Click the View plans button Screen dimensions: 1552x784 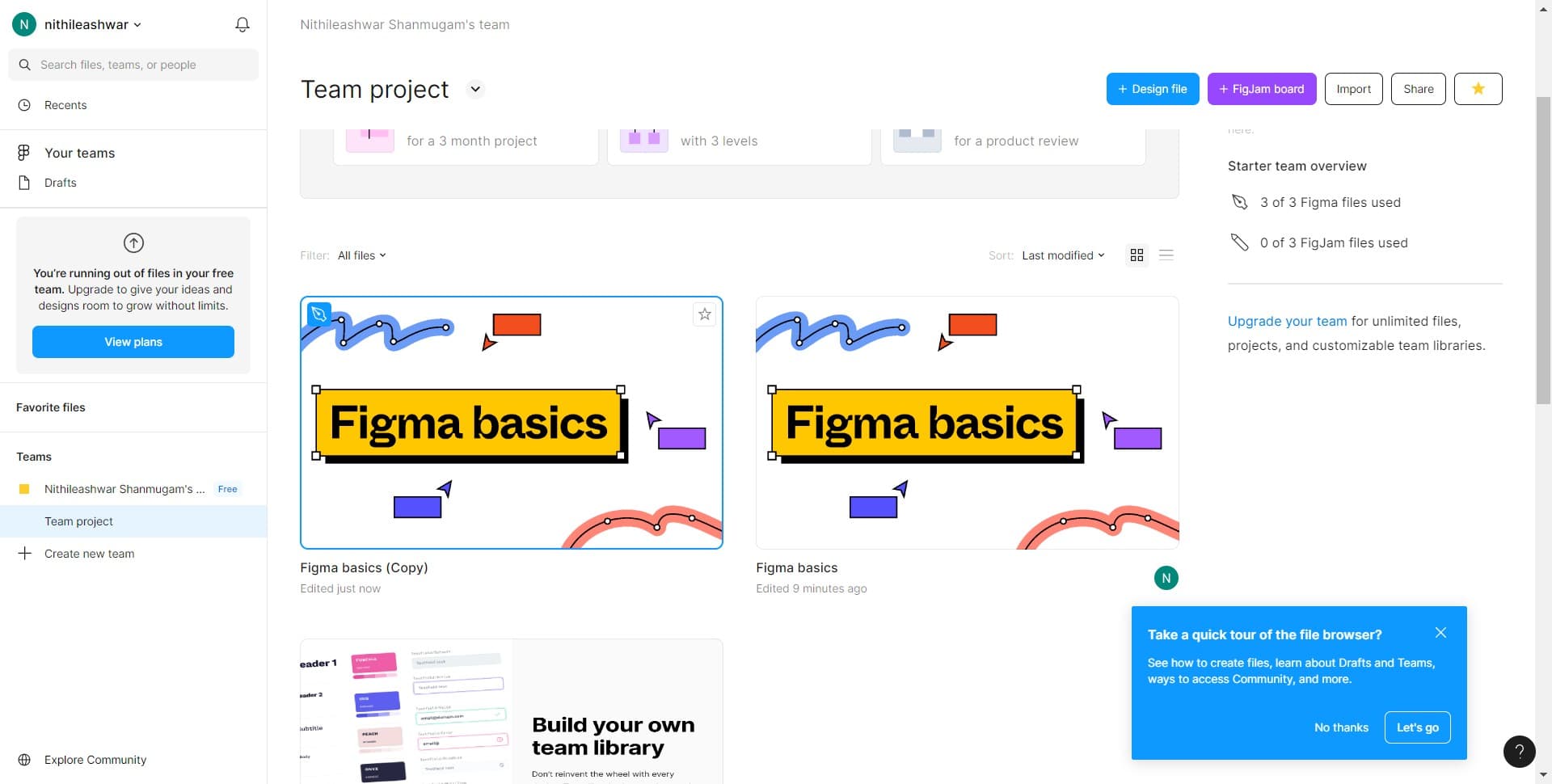click(133, 342)
